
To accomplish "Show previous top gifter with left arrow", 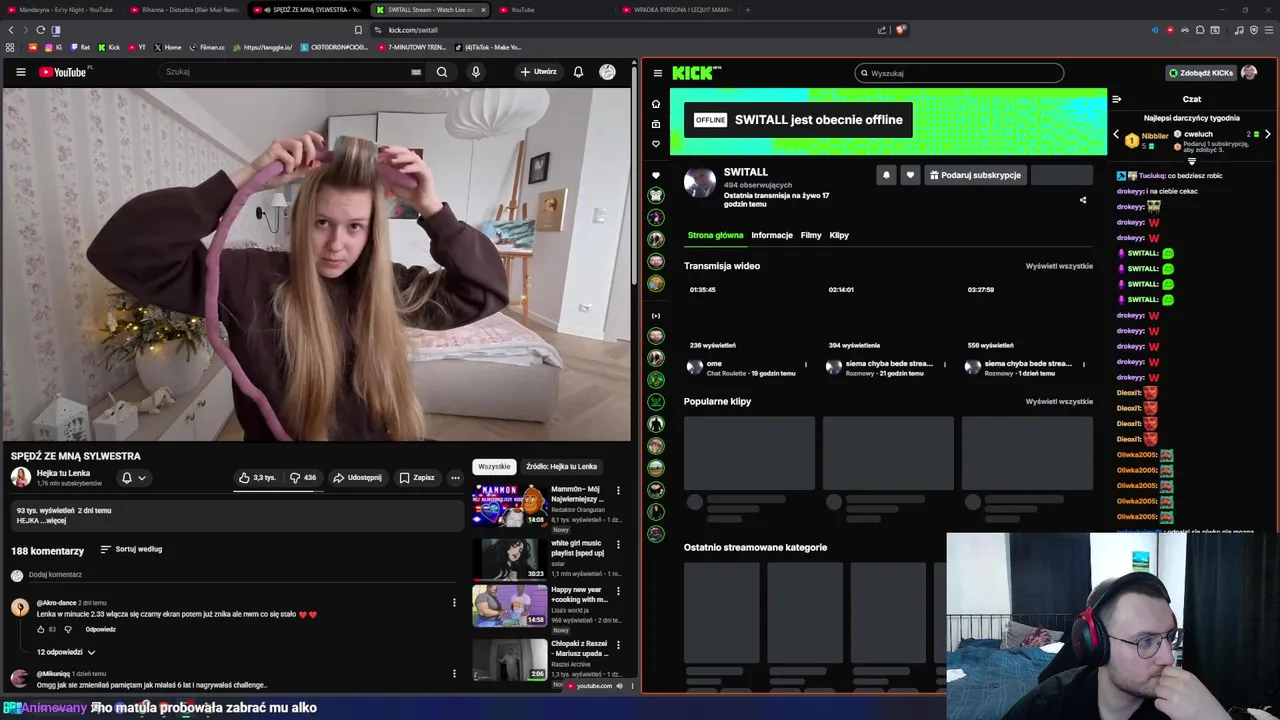I will click(1117, 134).
